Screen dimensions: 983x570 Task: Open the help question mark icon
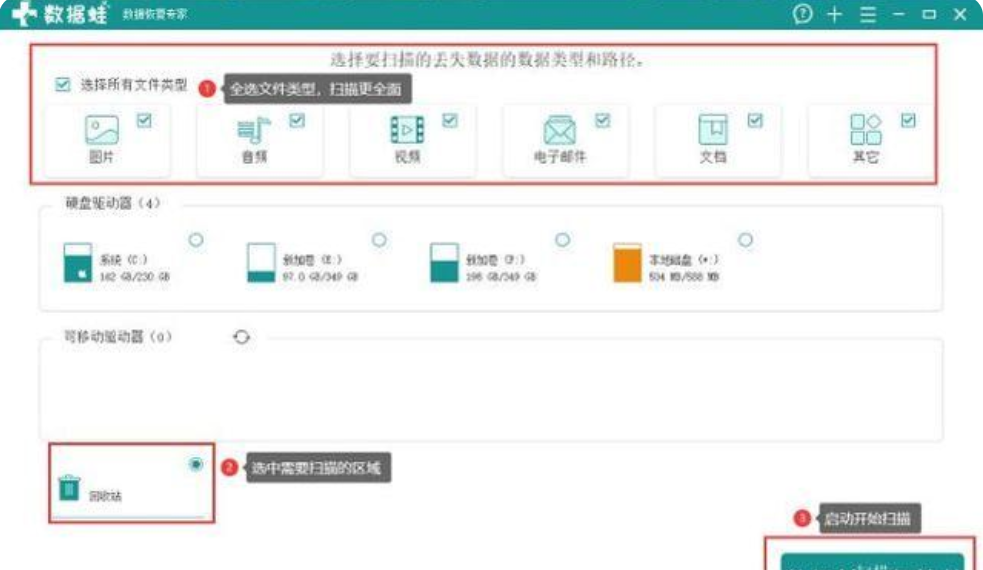801,14
